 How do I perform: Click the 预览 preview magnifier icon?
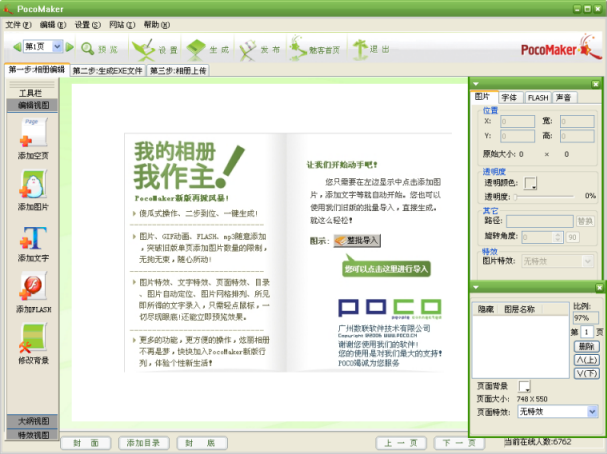[87, 49]
